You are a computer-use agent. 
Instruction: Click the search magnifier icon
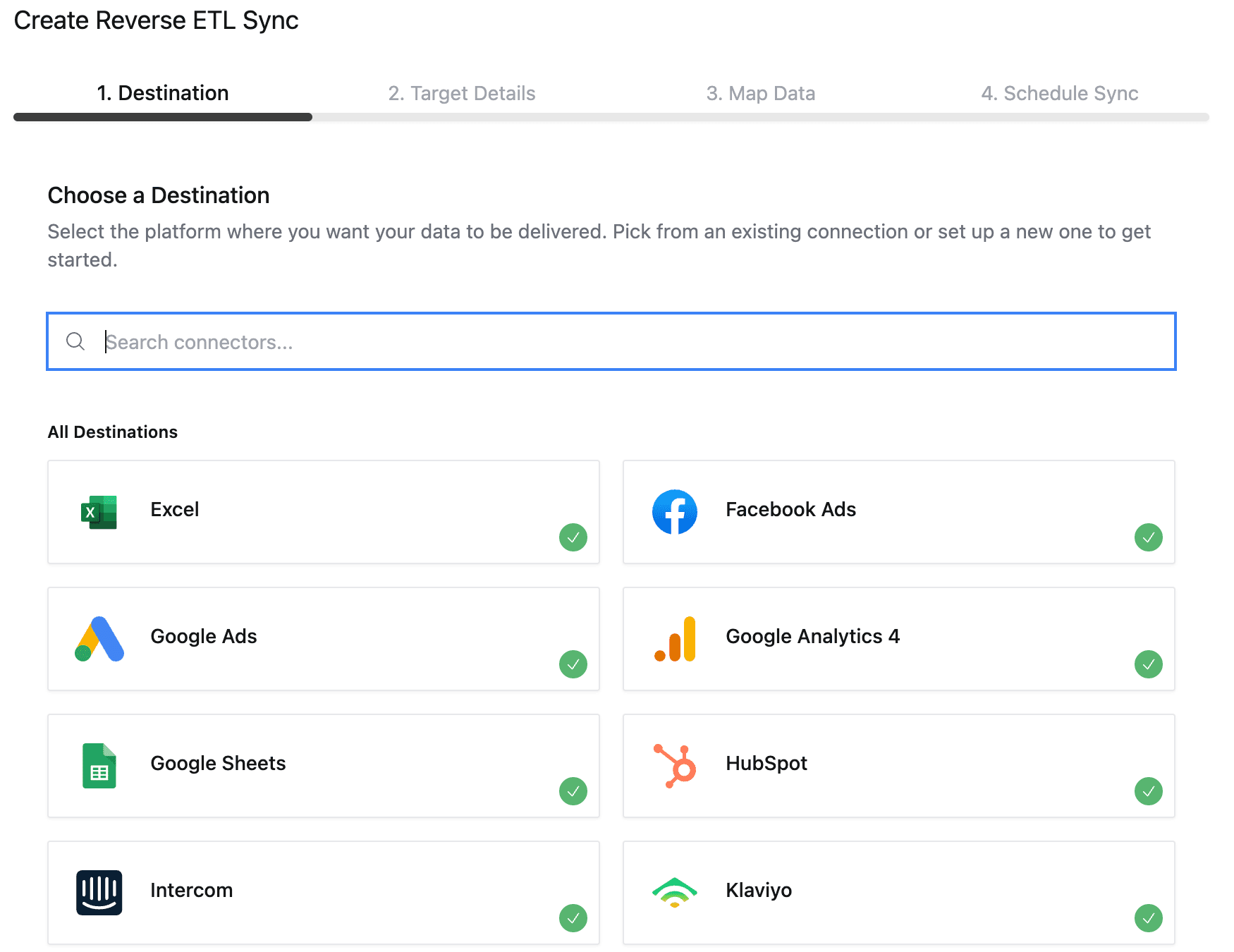tap(75, 341)
